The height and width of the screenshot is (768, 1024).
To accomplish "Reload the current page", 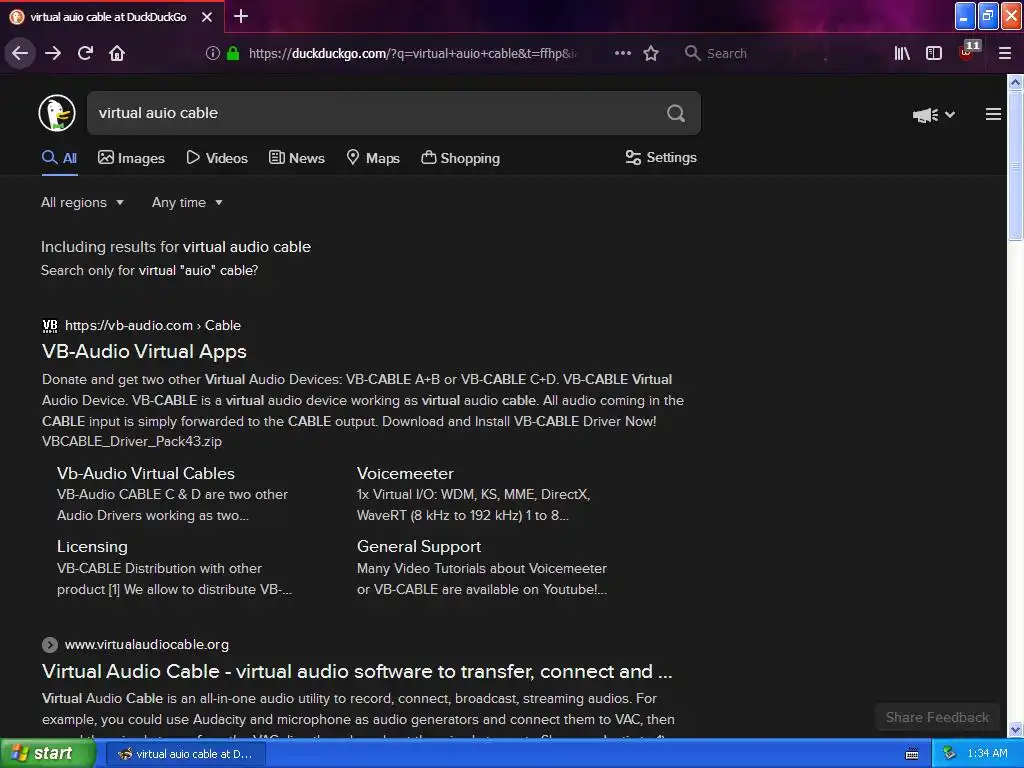I will tap(85, 53).
